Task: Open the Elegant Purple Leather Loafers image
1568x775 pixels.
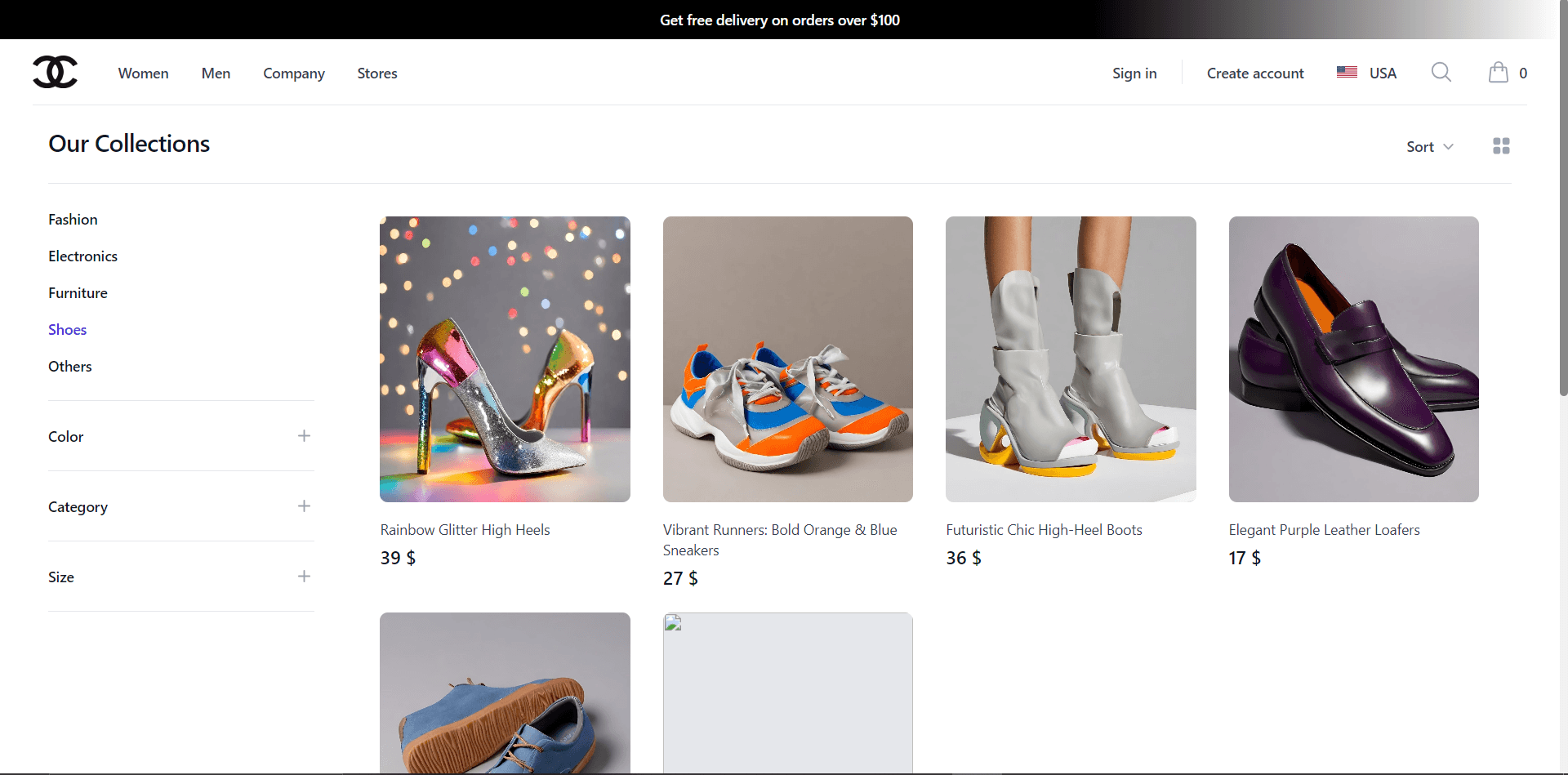Action: pos(1353,359)
